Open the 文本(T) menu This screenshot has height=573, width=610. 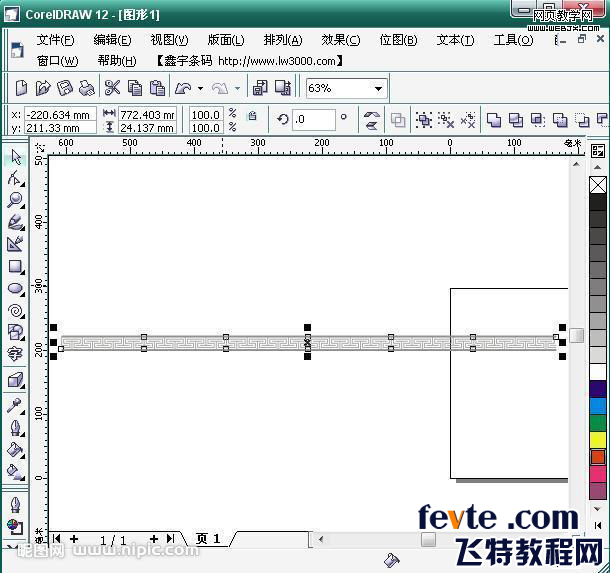coord(455,40)
